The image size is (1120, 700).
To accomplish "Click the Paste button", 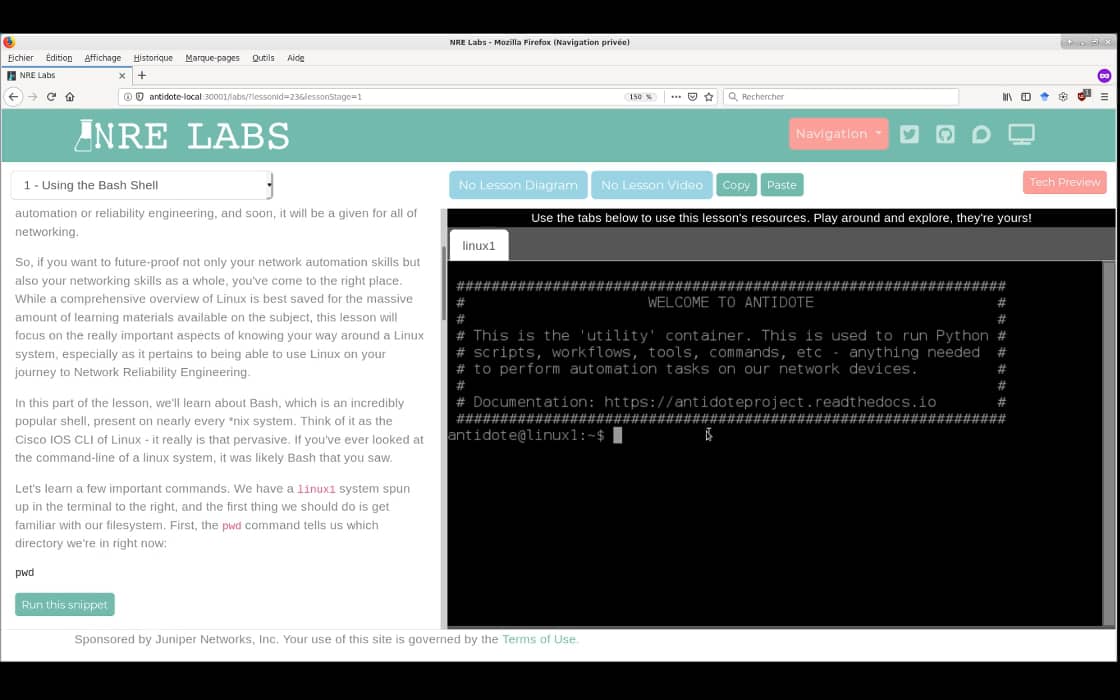I will coord(781,185).
